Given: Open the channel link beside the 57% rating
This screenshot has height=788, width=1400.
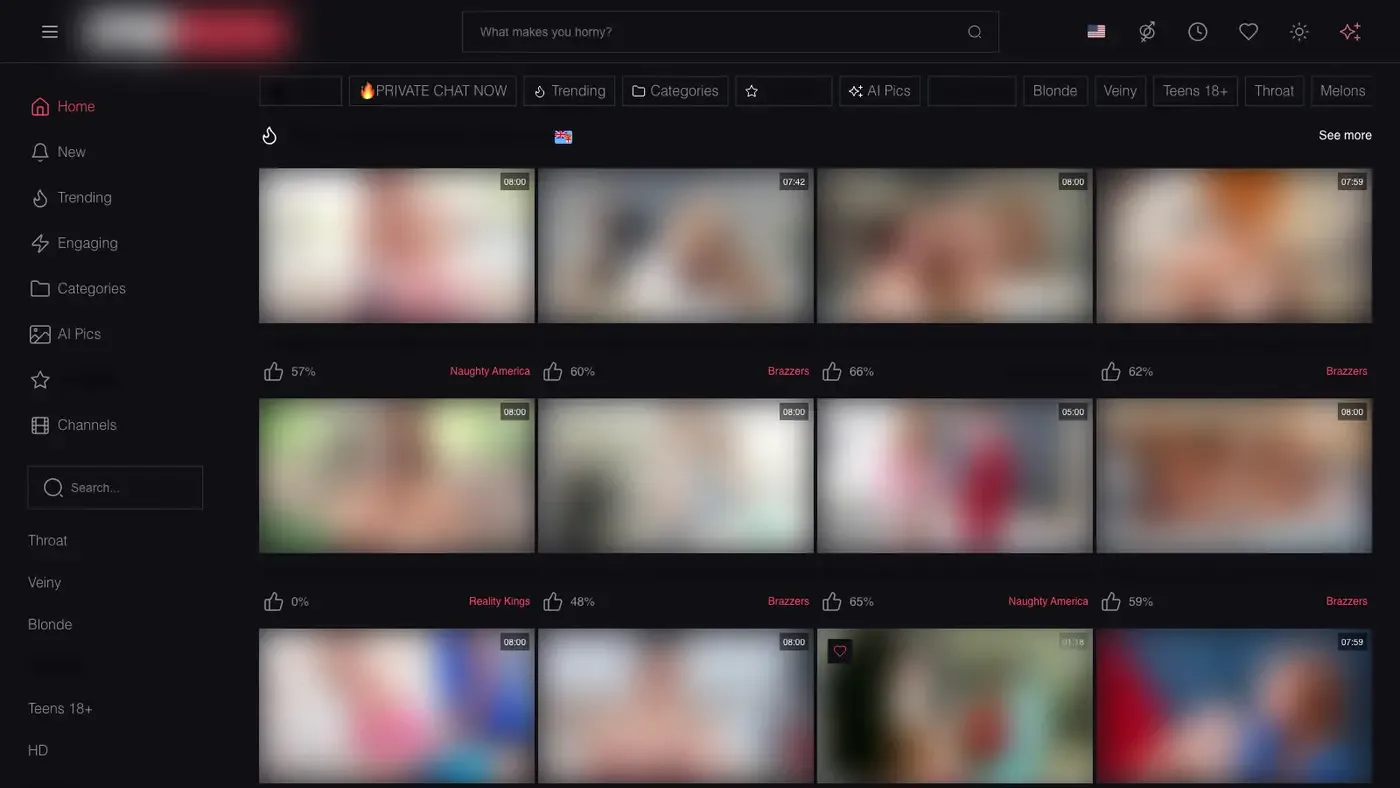Looking at the screenshot, I should pyautogui.click(x=490, y=371).
